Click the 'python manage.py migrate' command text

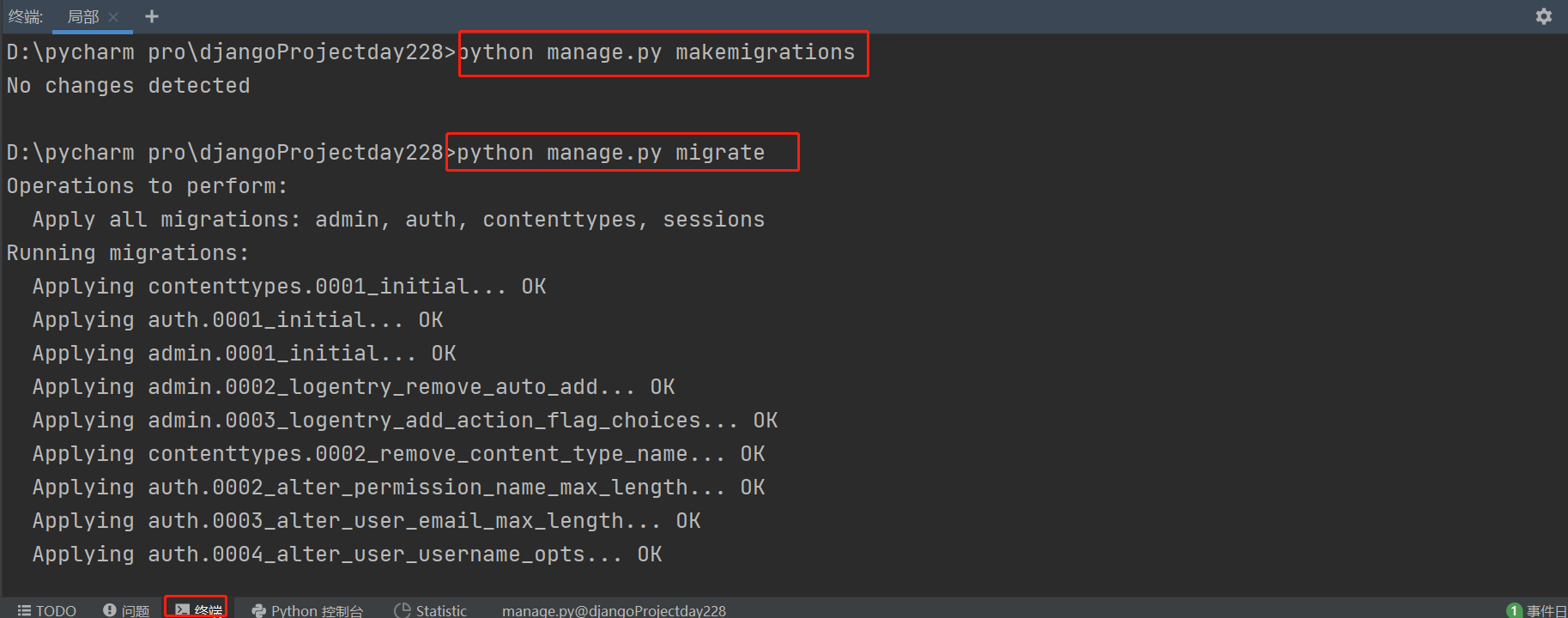[x=610, y=153]
